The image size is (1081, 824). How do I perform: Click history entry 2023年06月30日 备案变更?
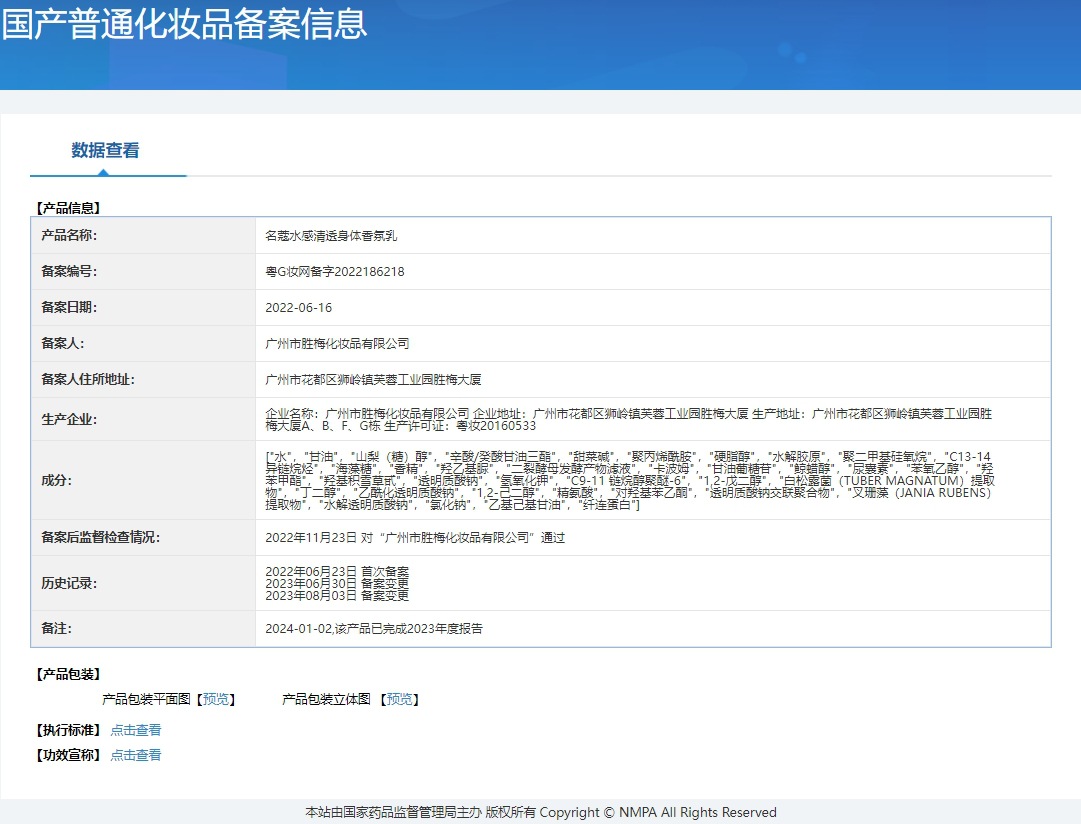[337, 583]
